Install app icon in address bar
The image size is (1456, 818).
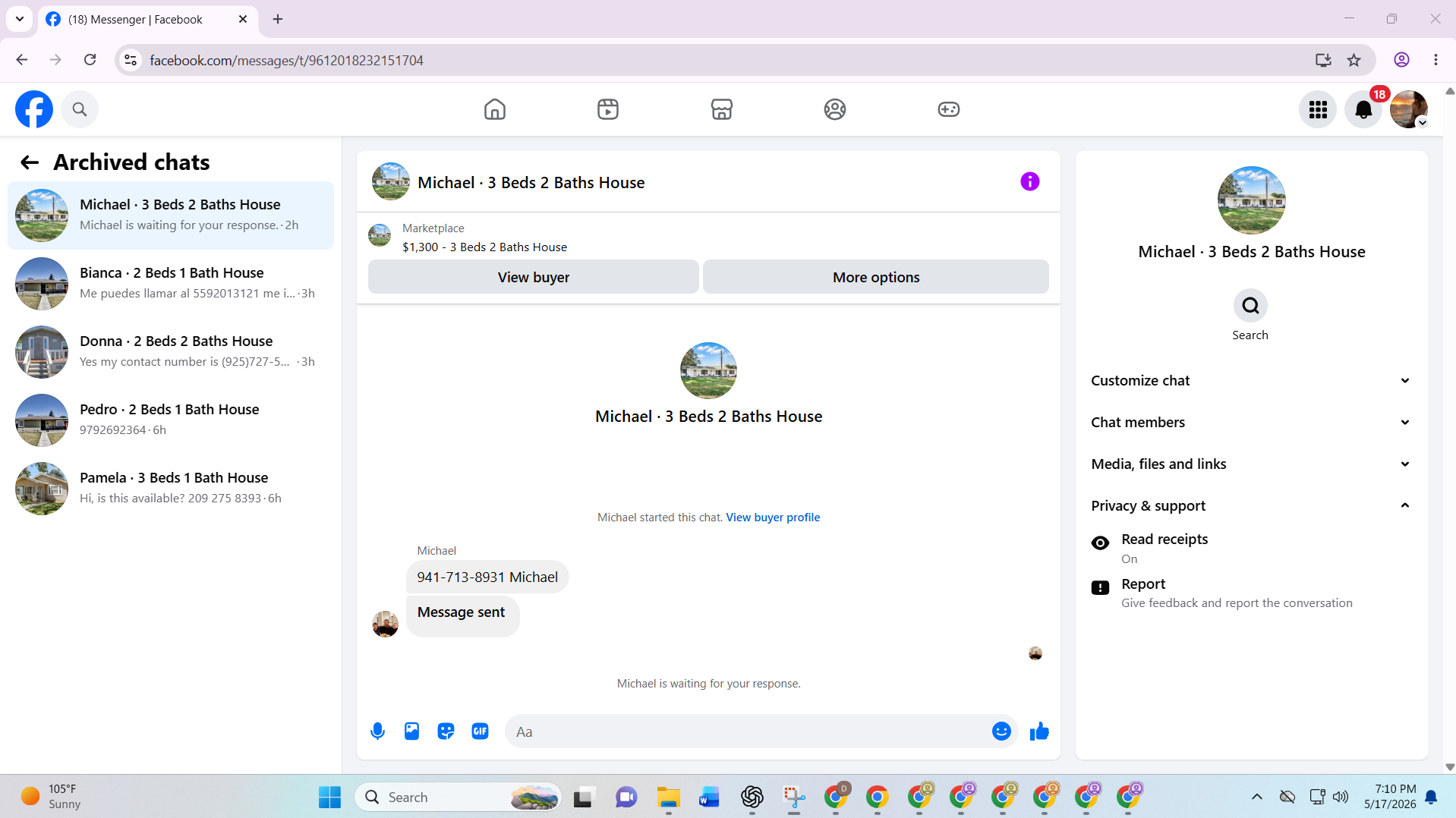(x=1323, y=60)
